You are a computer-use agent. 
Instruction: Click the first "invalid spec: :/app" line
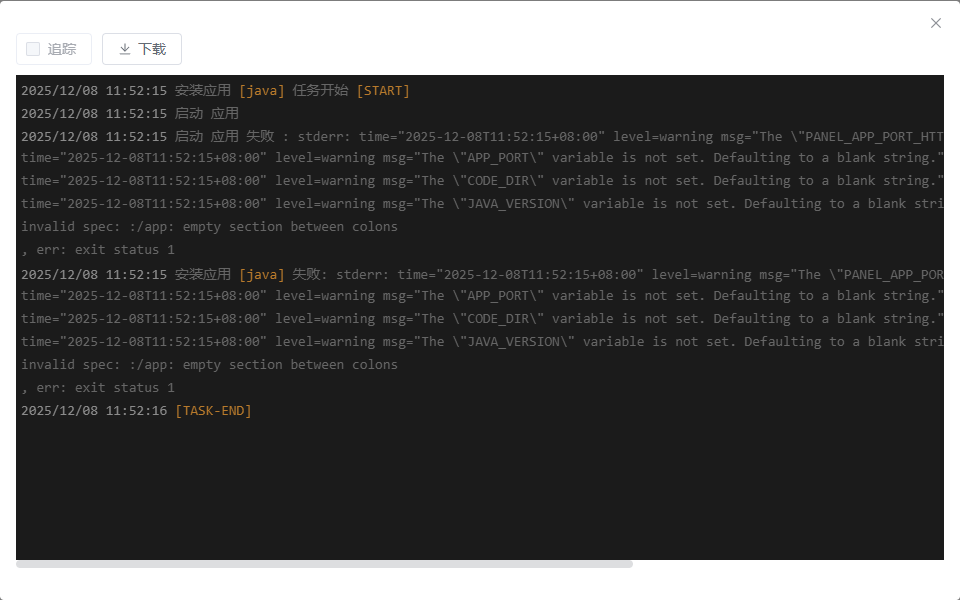point(209,227)
